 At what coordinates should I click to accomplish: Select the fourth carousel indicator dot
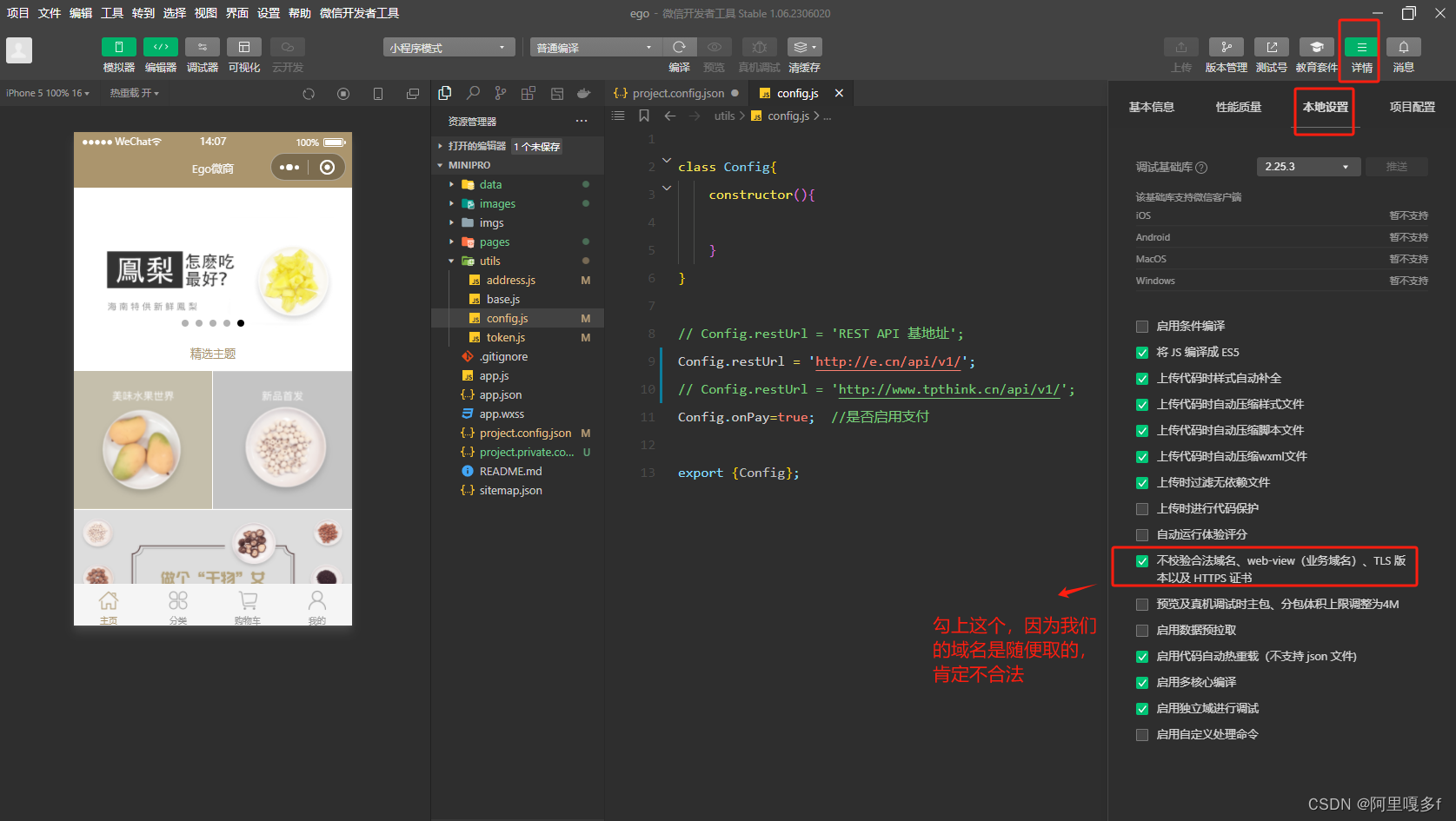[x=227, y=323]
